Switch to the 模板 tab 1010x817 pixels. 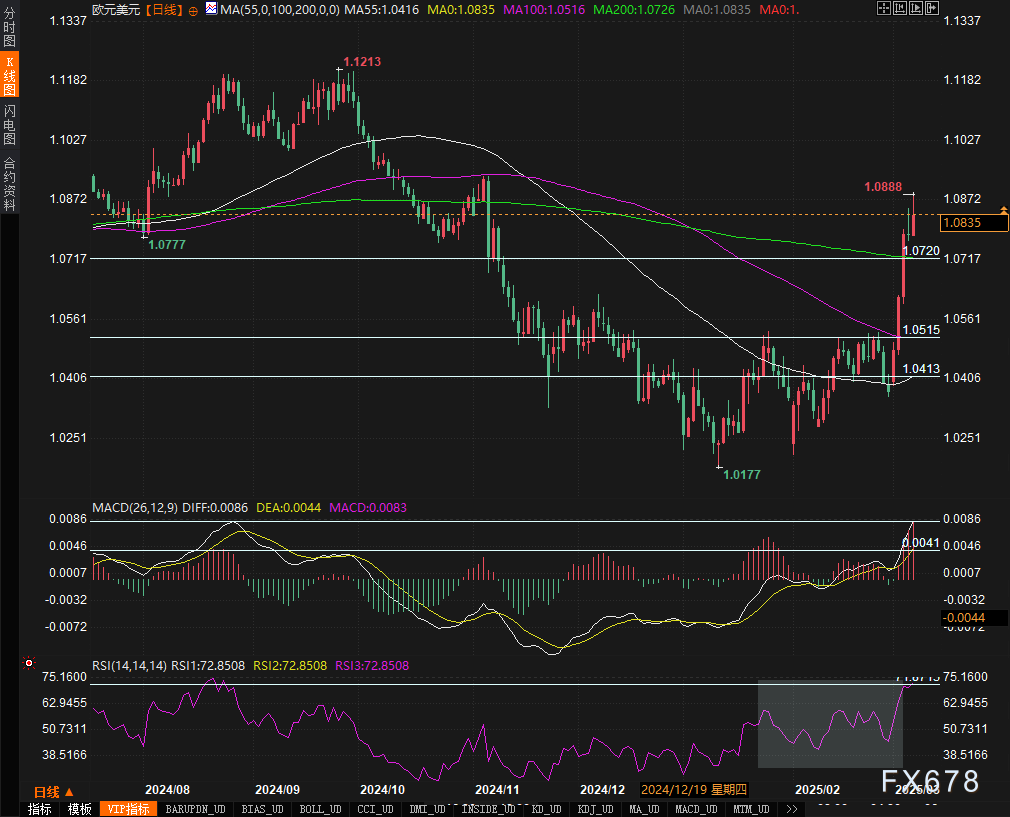click(x=80, y=809)
